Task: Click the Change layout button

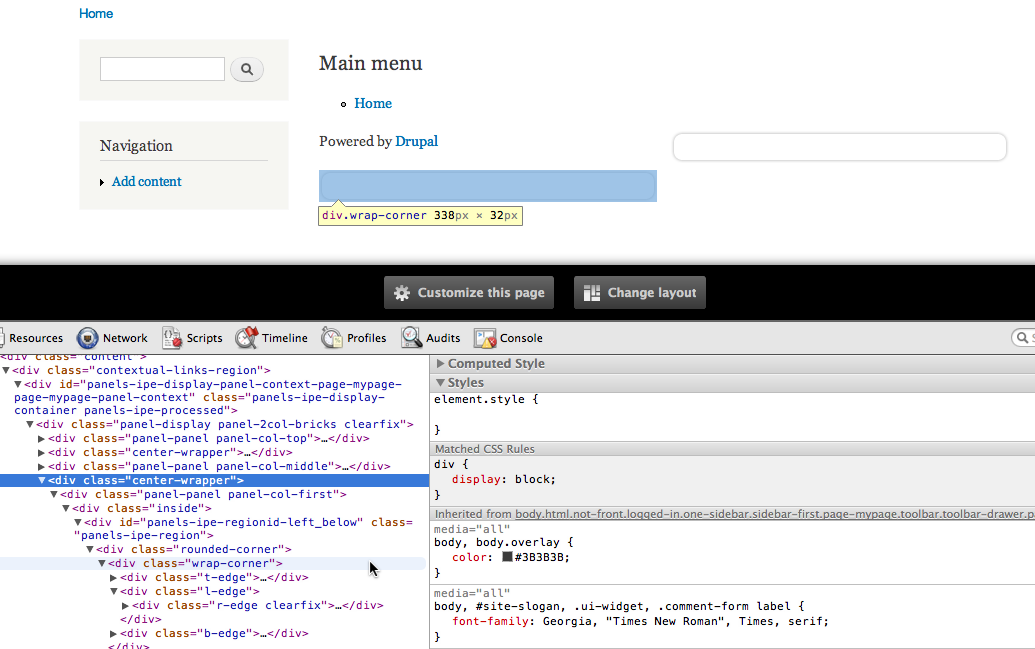Action: 640,292
